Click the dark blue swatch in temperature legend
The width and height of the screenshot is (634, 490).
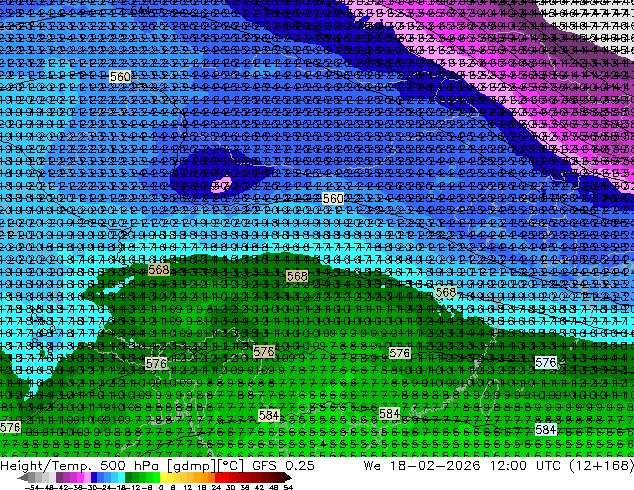[94, 477]
